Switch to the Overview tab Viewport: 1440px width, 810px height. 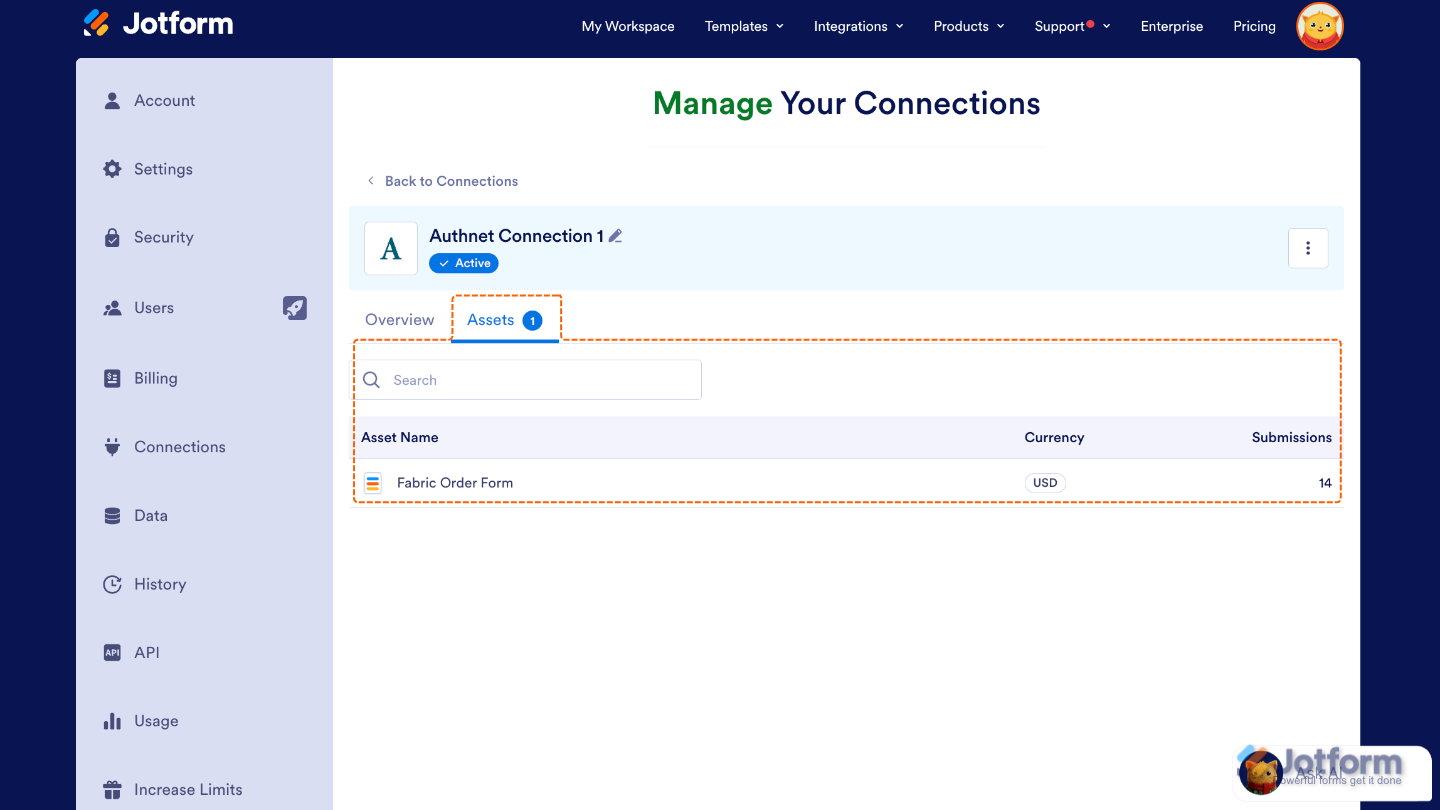click(x=399, y=320)
